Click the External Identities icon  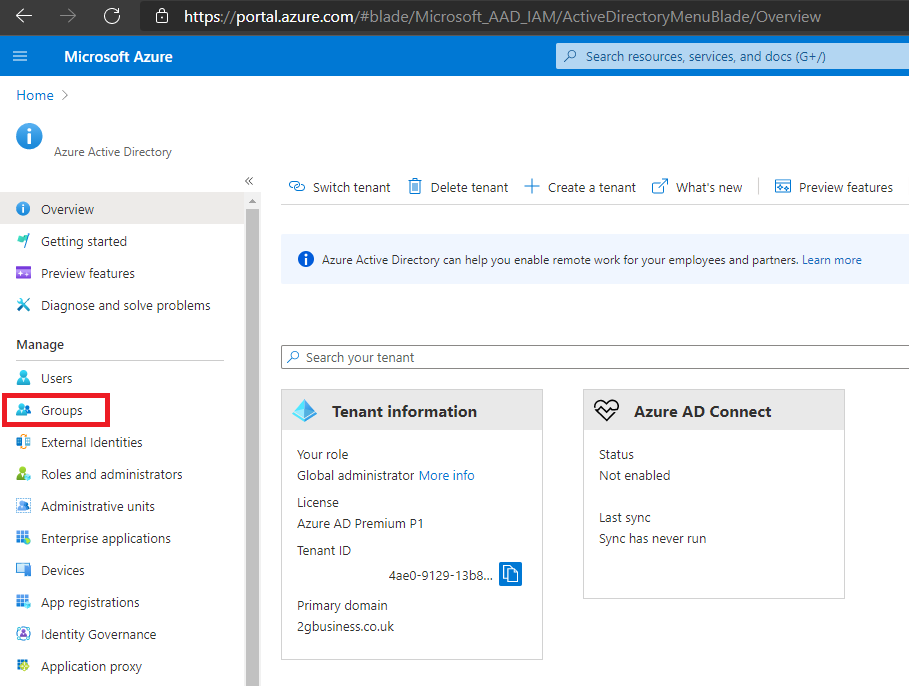click(x=23, y=442)
